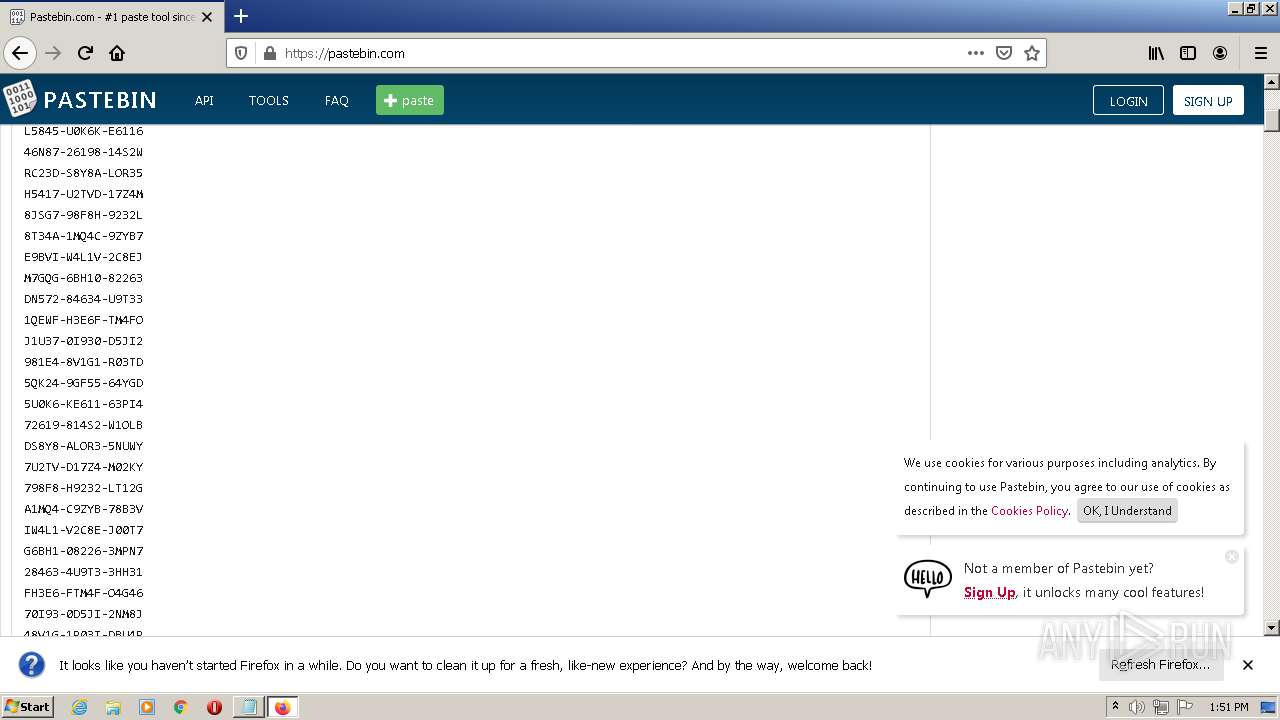Select the text 72619-814S2-W1OLB
Viewport: 1280px width, 720px height.
tap(84, 425)
